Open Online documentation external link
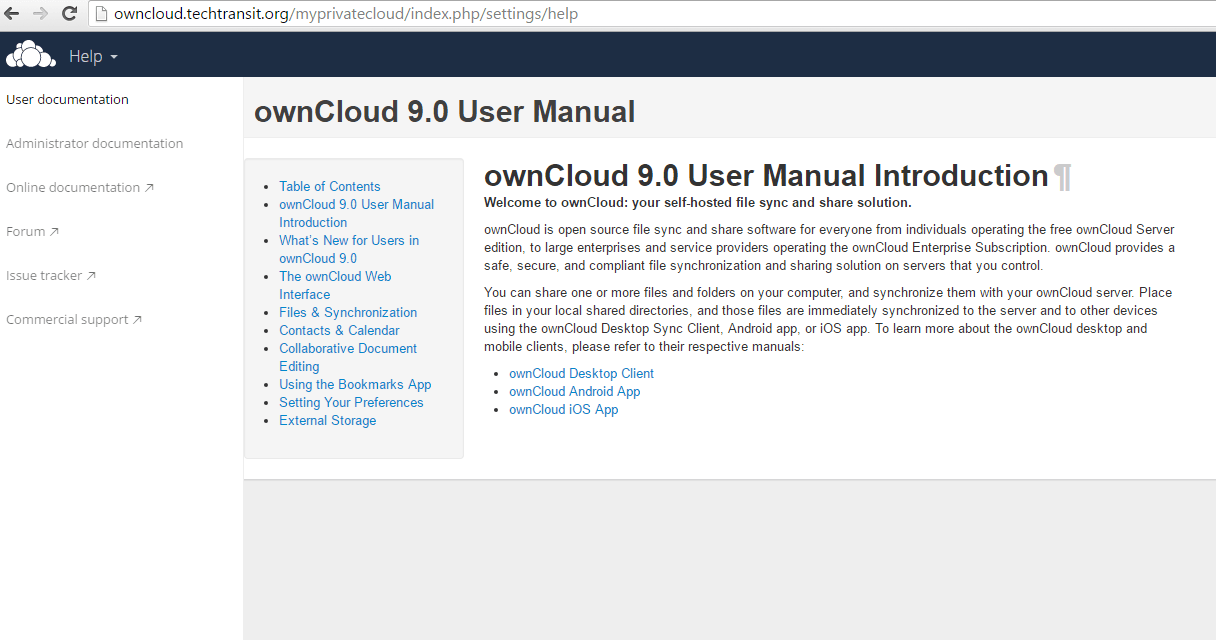The image size is (1216, 640). click(80, 187)
